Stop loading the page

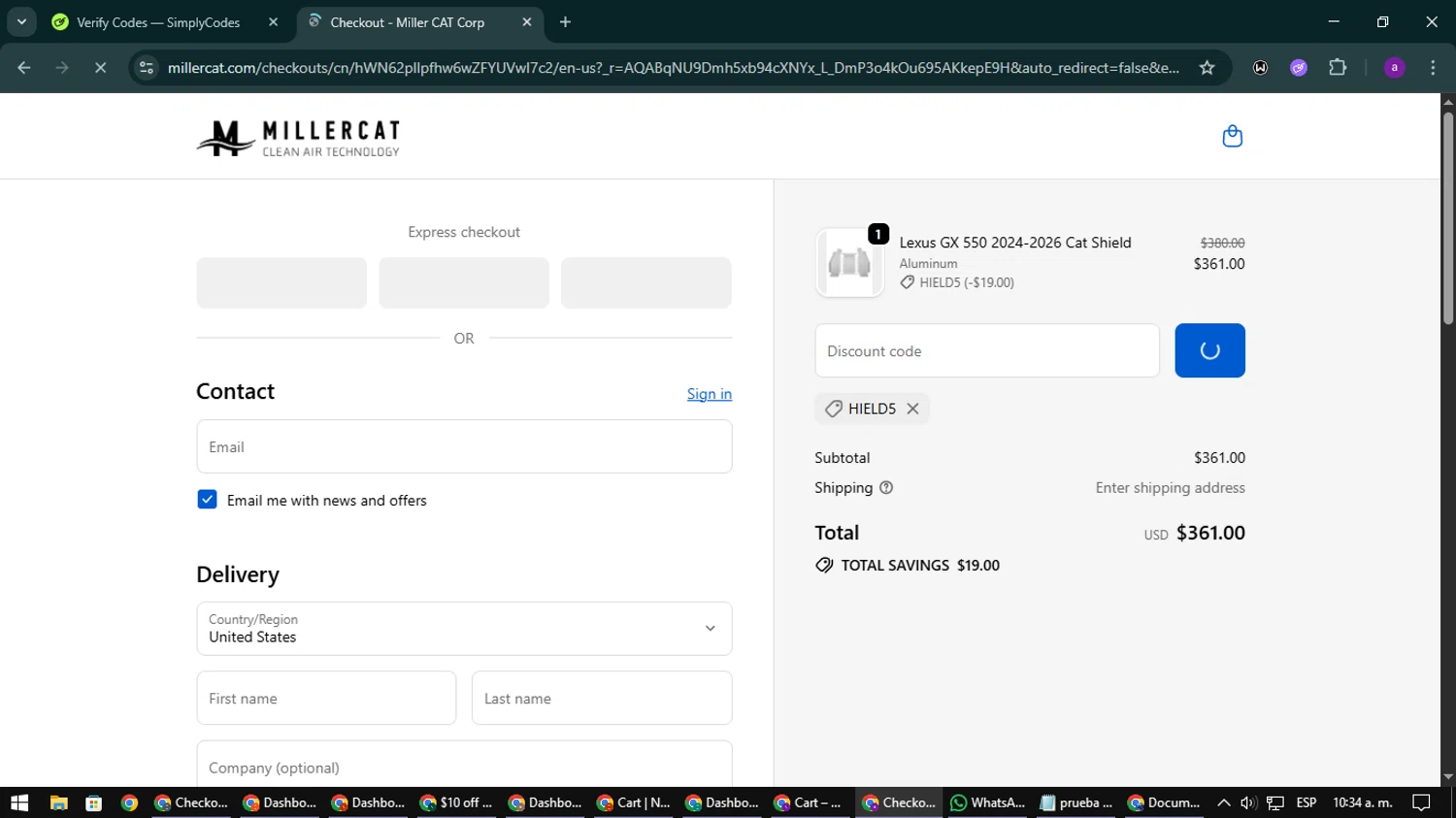(x=100, y=68)
